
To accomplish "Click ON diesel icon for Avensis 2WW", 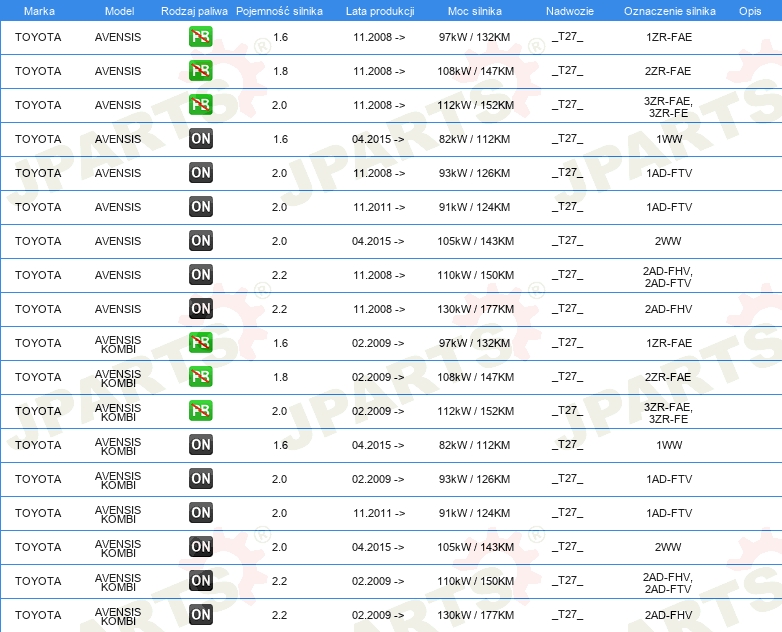I will coord(200,240).
